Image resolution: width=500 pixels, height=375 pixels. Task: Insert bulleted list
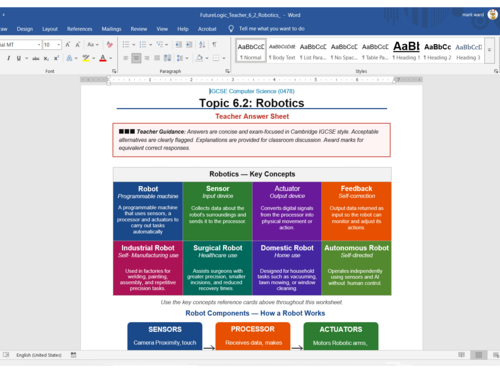tap(126, 45)
